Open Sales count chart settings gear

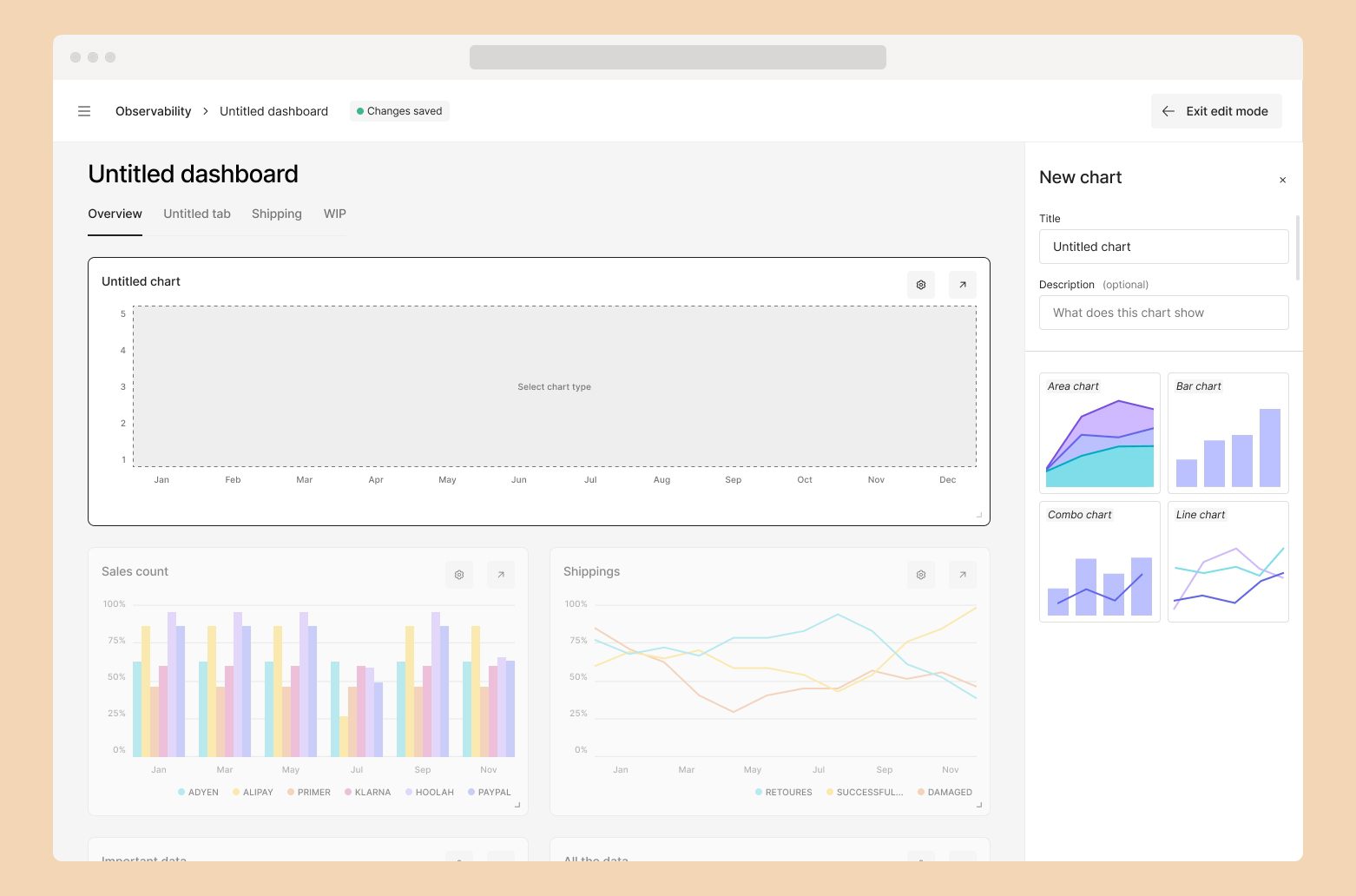[x=459, y=575]
